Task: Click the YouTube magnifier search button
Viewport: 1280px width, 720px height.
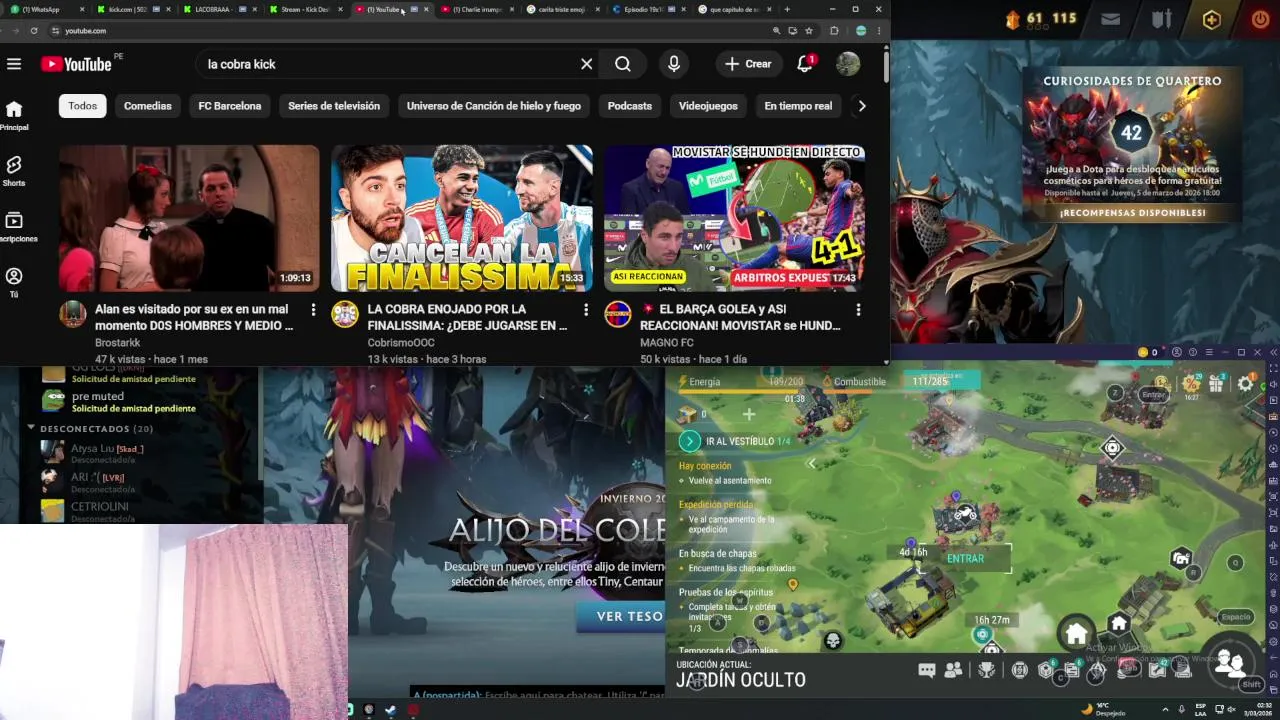Action: (623, 64)
